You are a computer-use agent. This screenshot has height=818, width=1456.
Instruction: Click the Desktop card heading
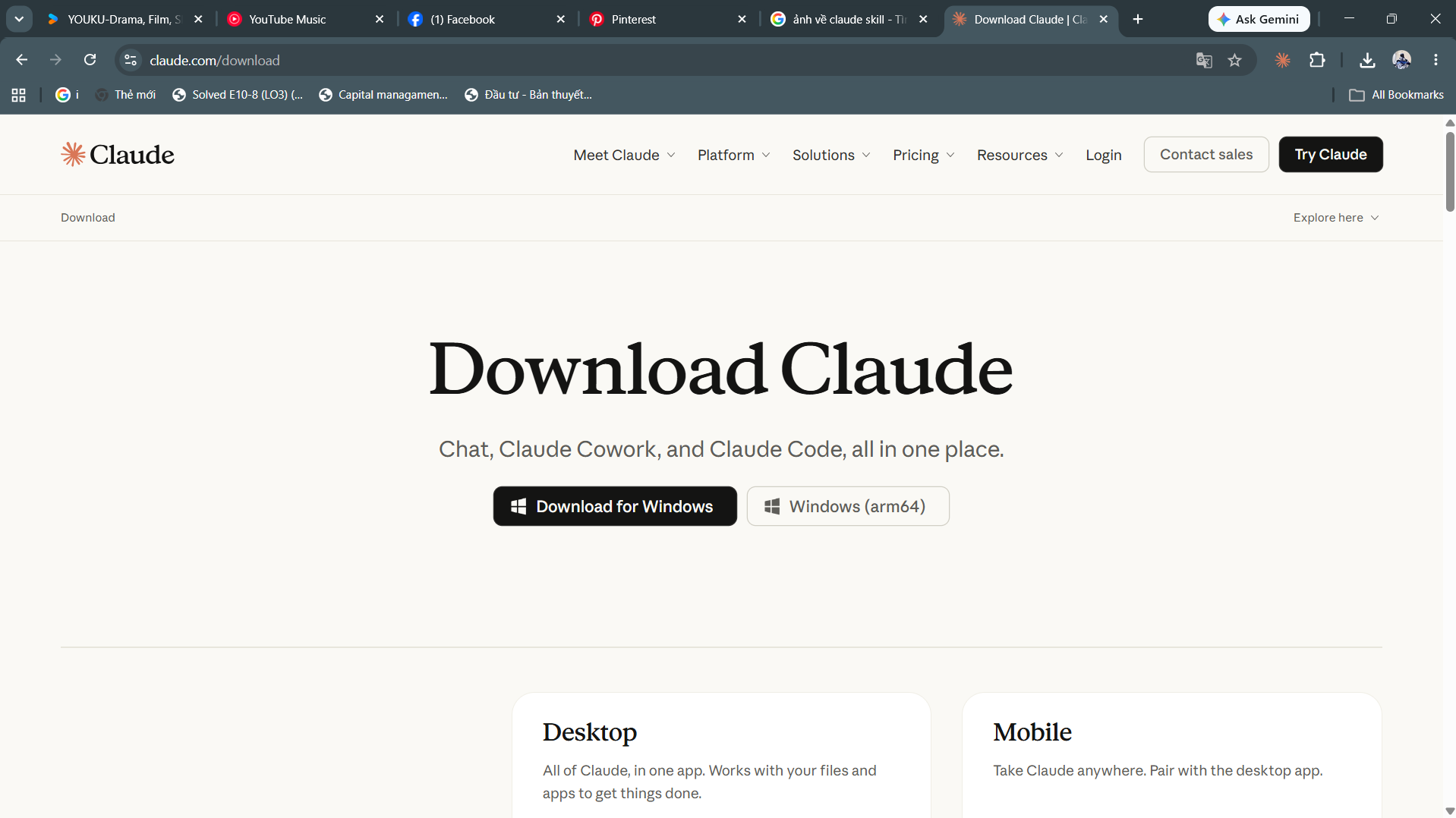[590, 732]
